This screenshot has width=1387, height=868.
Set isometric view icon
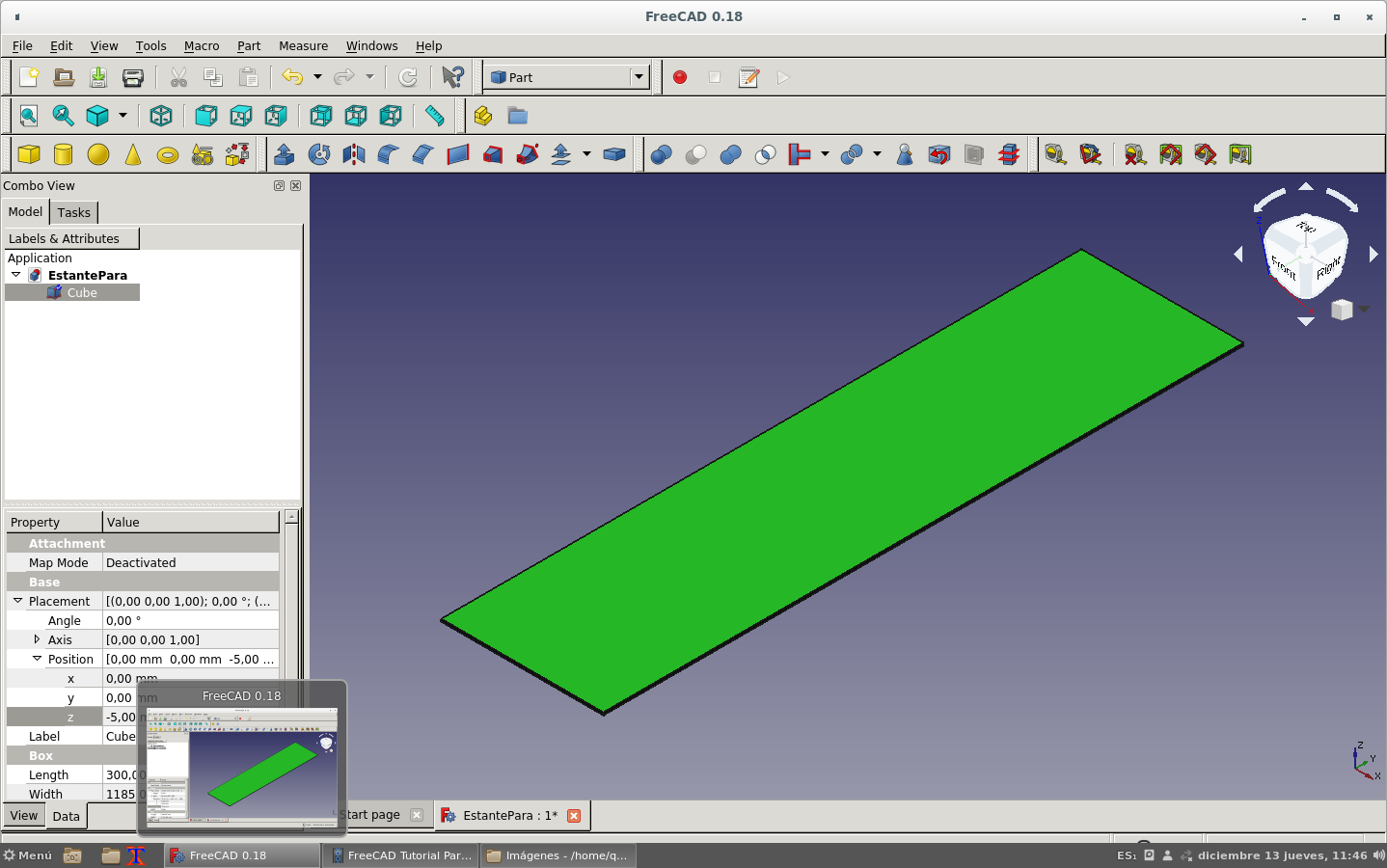[161, 116]
